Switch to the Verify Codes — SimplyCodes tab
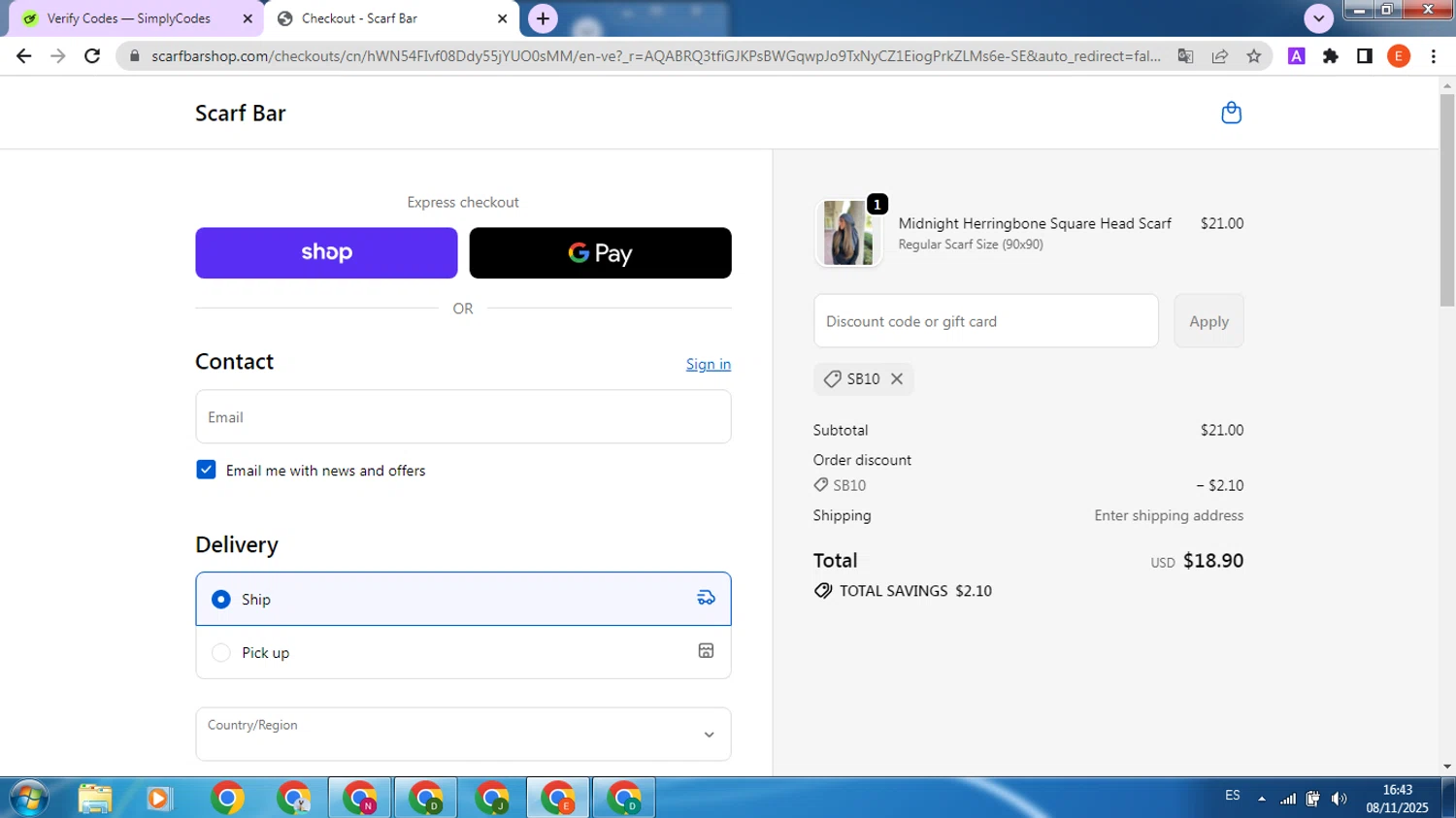The width and height of the screenshot is (1456, 818). click(x=134, y=18)
